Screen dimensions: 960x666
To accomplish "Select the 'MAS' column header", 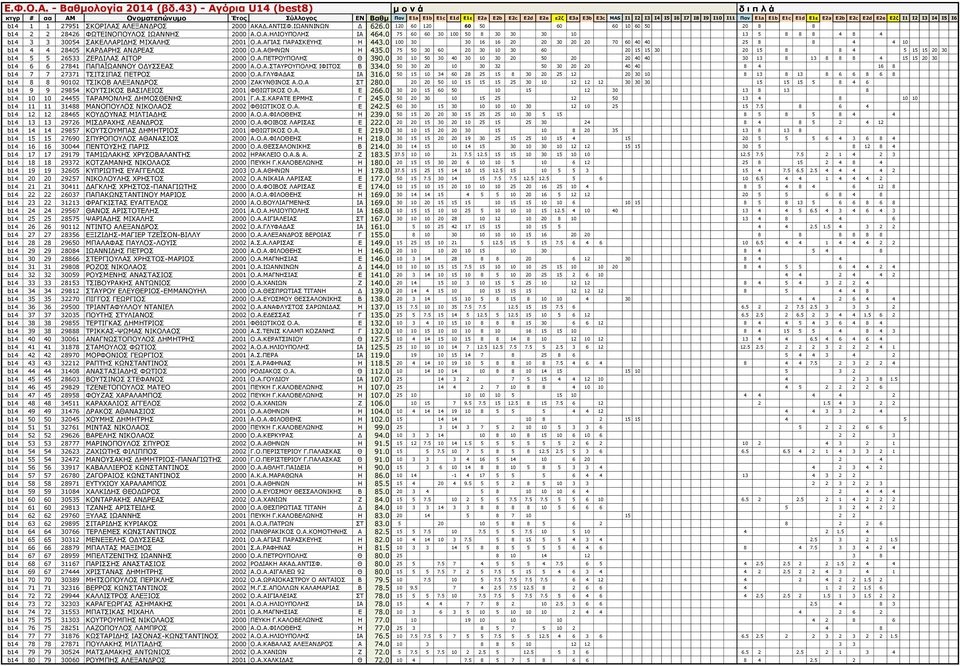I will pyautogui.click(x=615, y=19).
